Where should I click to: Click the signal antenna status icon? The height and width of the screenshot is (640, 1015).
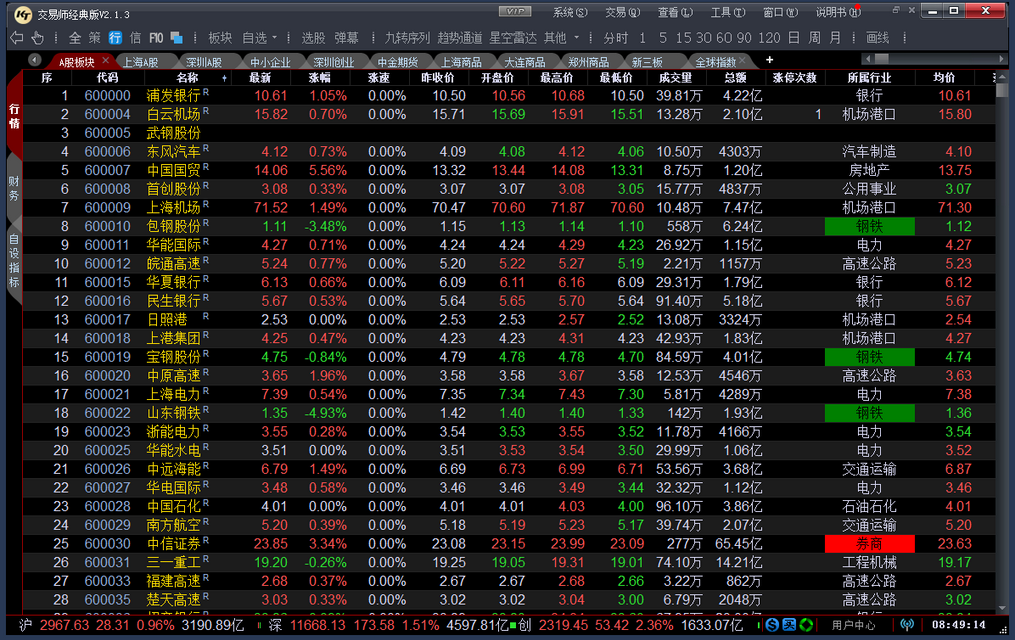pos(907,625)
